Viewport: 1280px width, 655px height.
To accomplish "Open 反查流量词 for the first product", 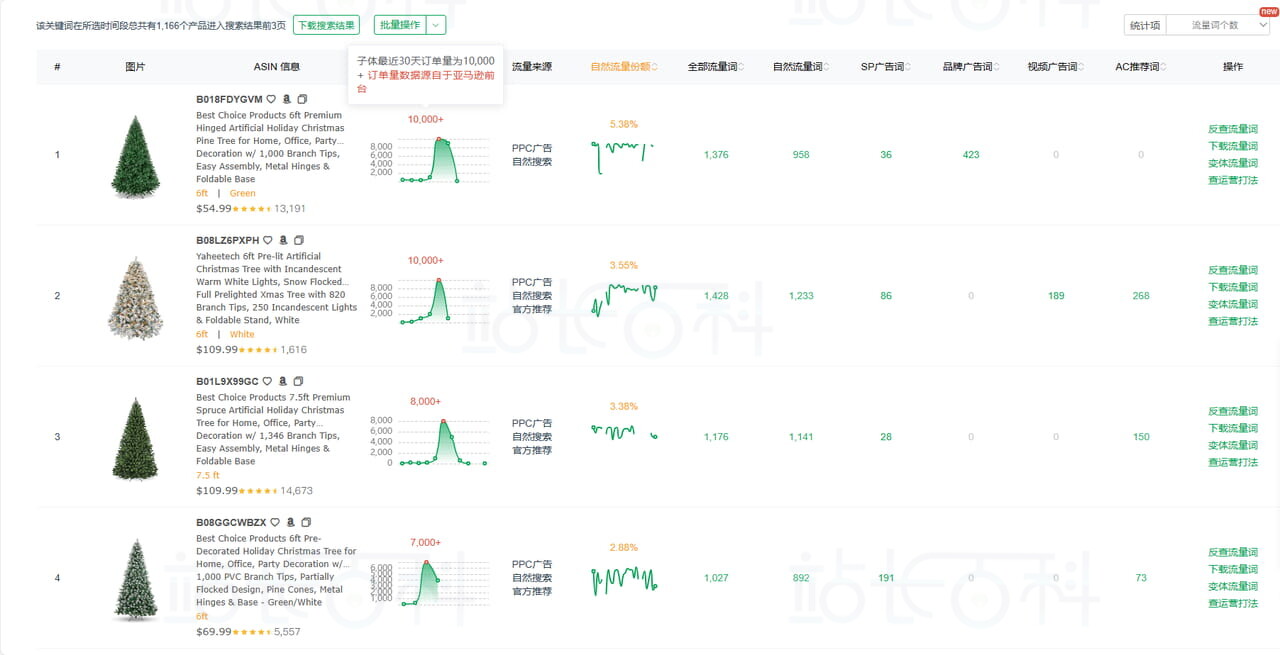I will [x=1233, y=129].
